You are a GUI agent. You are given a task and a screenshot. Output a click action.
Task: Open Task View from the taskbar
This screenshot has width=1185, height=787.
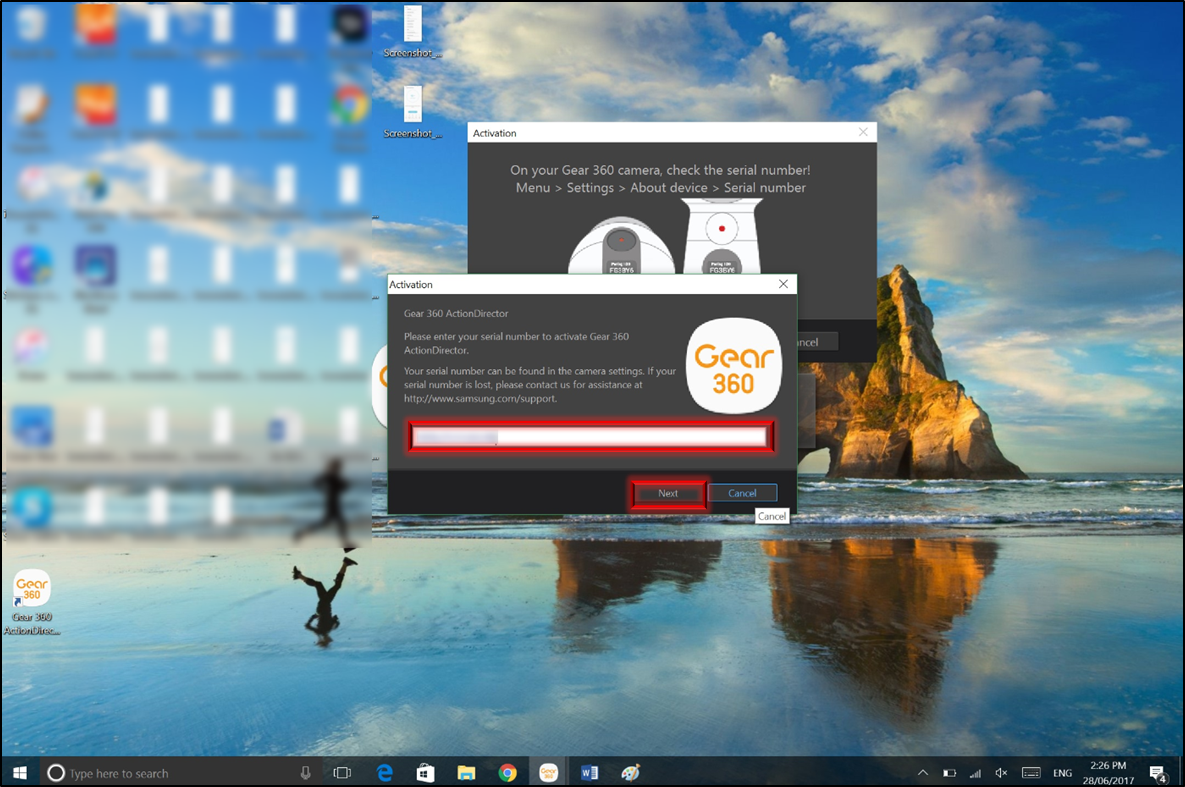[x=342, y=773]
